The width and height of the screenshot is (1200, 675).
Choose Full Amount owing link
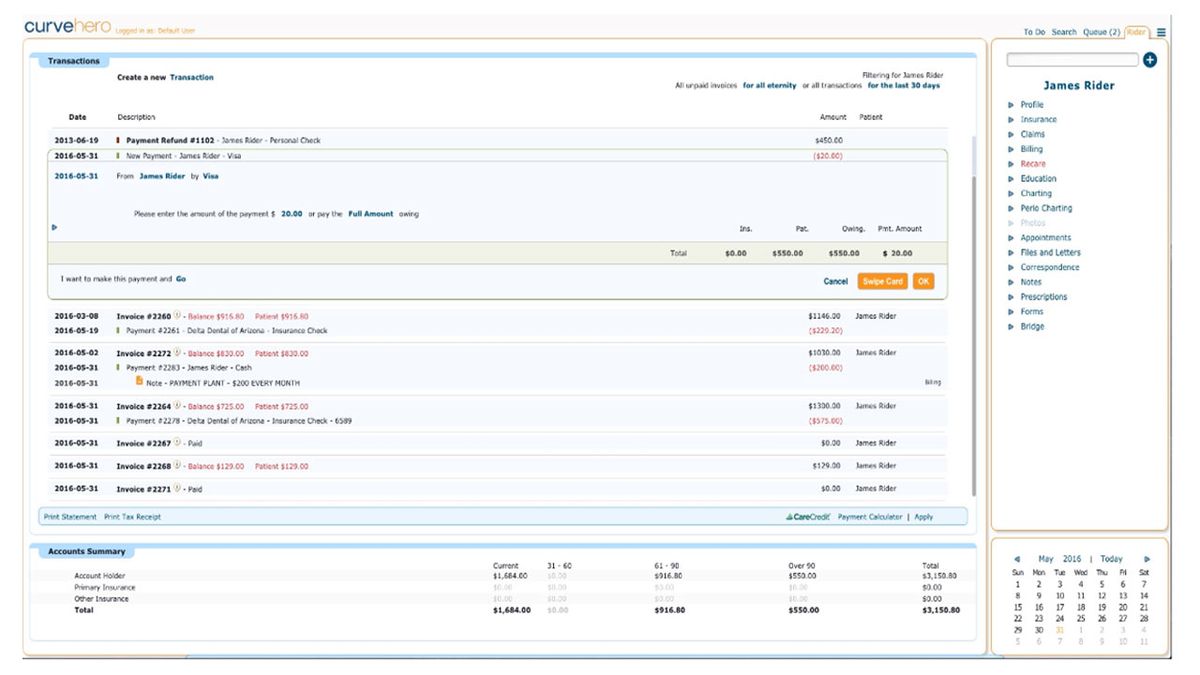click(371, 214)
